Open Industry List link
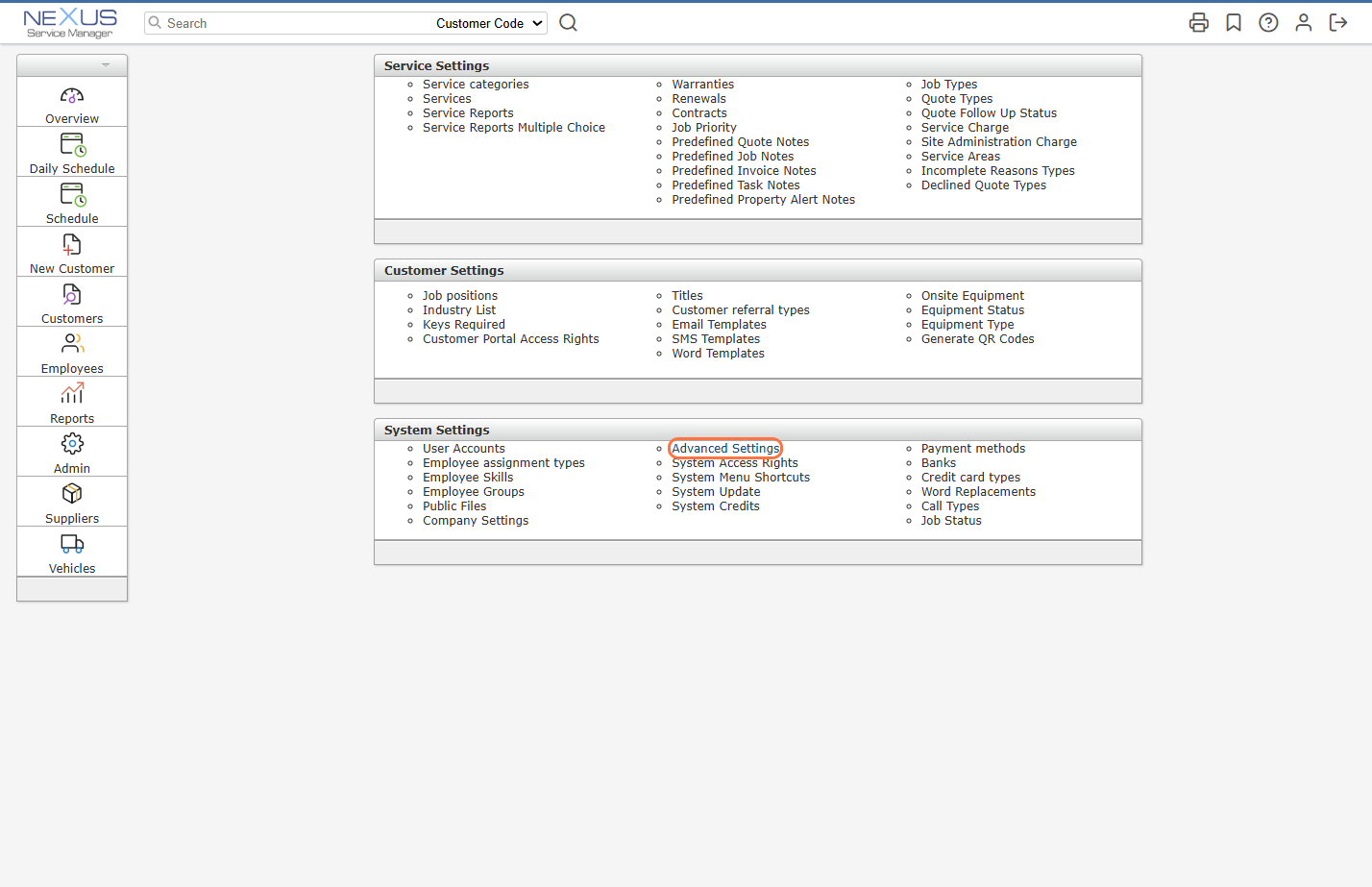The width and height of the screenshot is (1372, 887). (459, 310)
